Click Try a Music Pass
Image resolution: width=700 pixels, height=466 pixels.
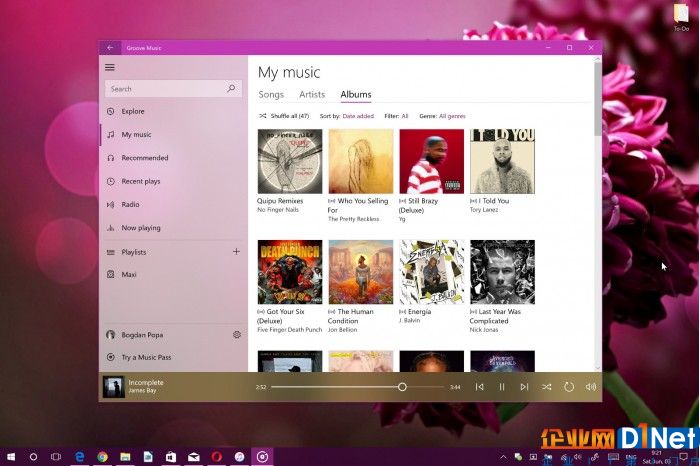click(173, 357)
